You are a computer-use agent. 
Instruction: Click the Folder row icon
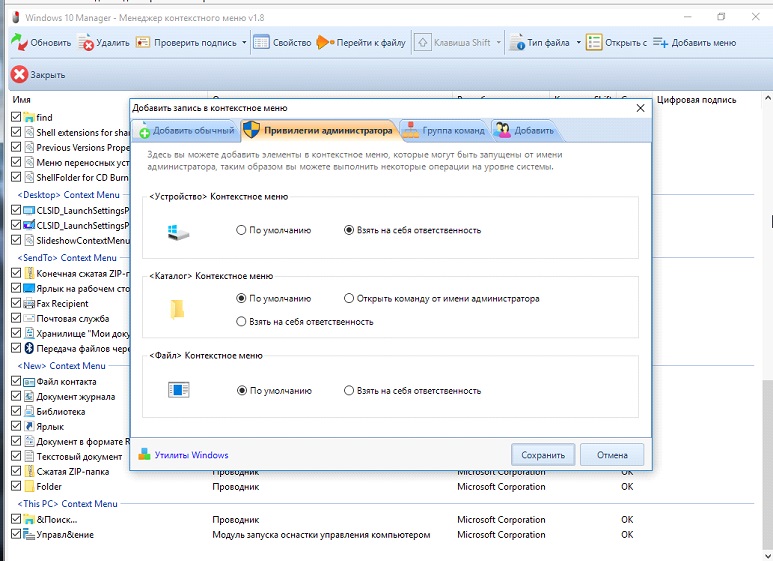click(29, 487)
